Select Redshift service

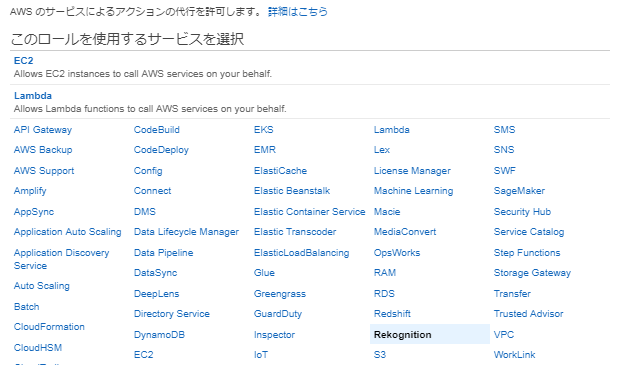point(392,314)
